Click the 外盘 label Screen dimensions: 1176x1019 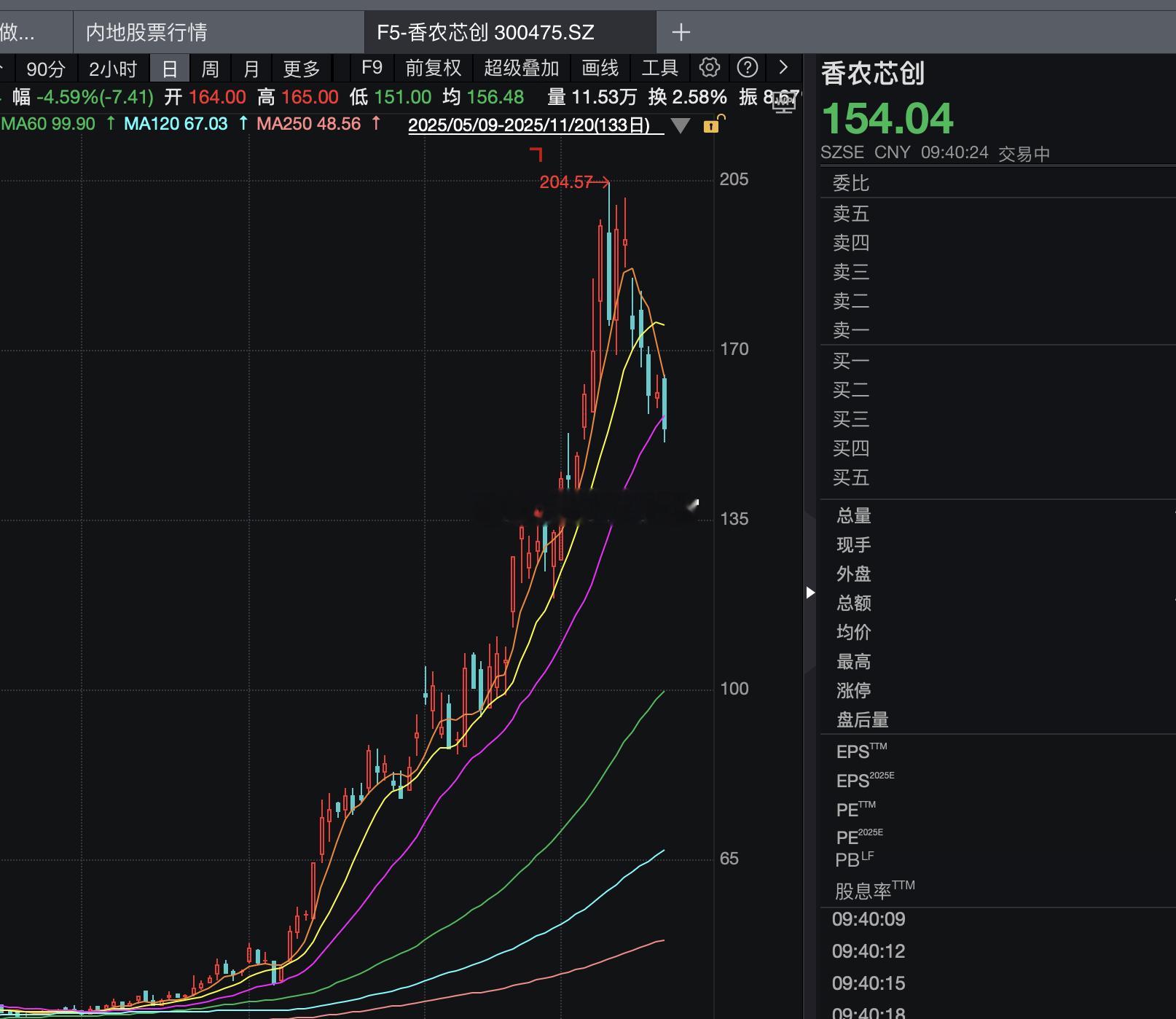pyautogui.click(x=854, y=574)
